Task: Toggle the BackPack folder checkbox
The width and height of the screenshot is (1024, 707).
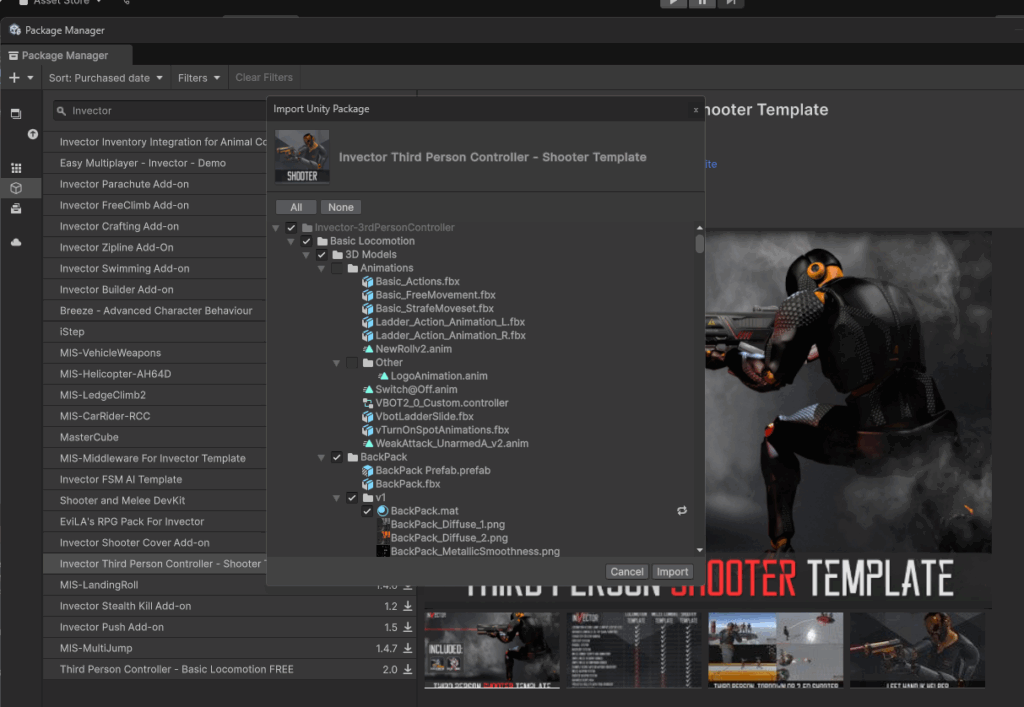Action: 336,457
